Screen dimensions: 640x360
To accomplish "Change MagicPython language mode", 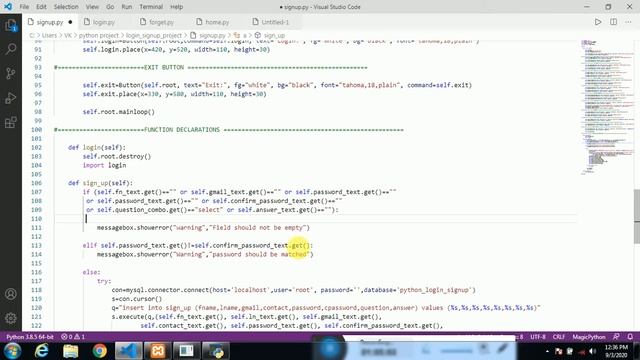I will [x=589, y=337].
